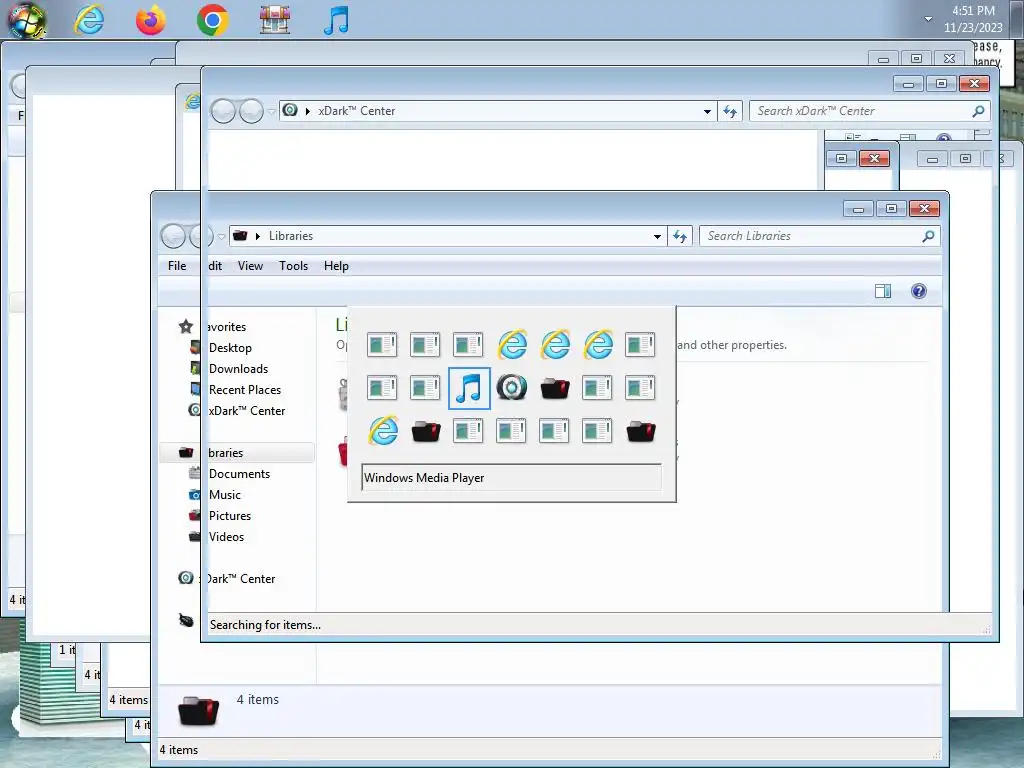Close the xDark Center window
The width and height of the screenshot is (1024, 768).
(974, 84)
